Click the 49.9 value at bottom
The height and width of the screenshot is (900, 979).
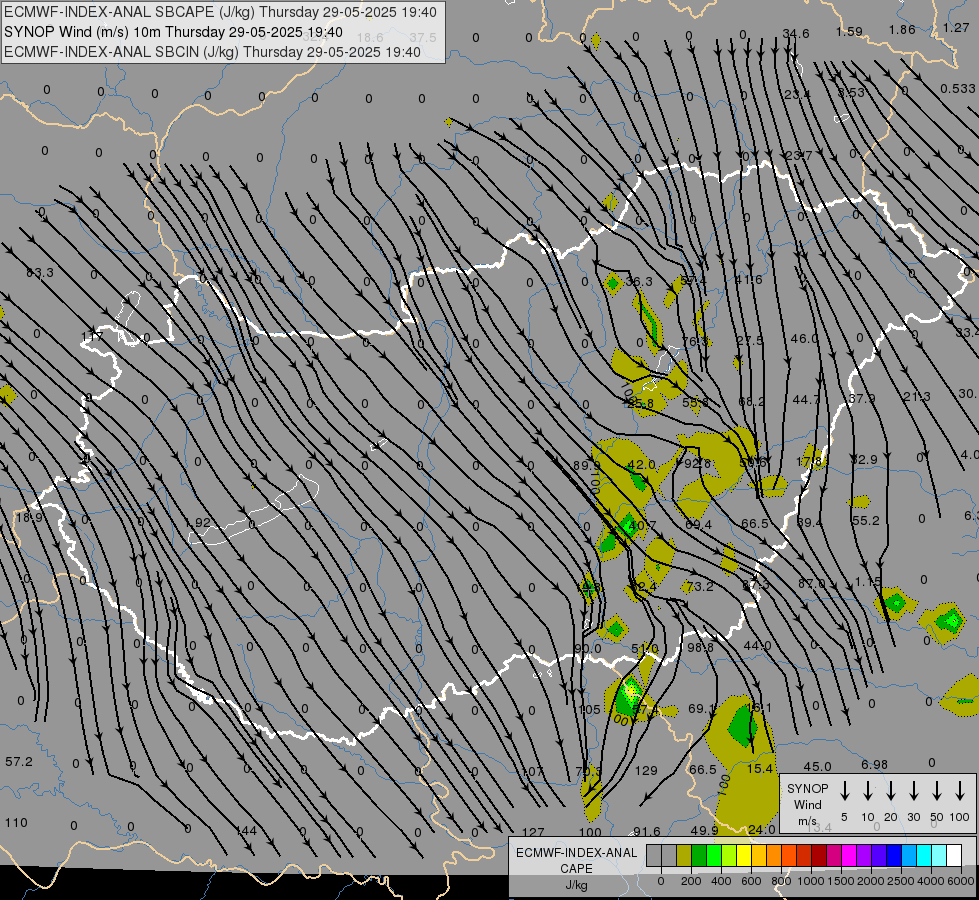704,830
